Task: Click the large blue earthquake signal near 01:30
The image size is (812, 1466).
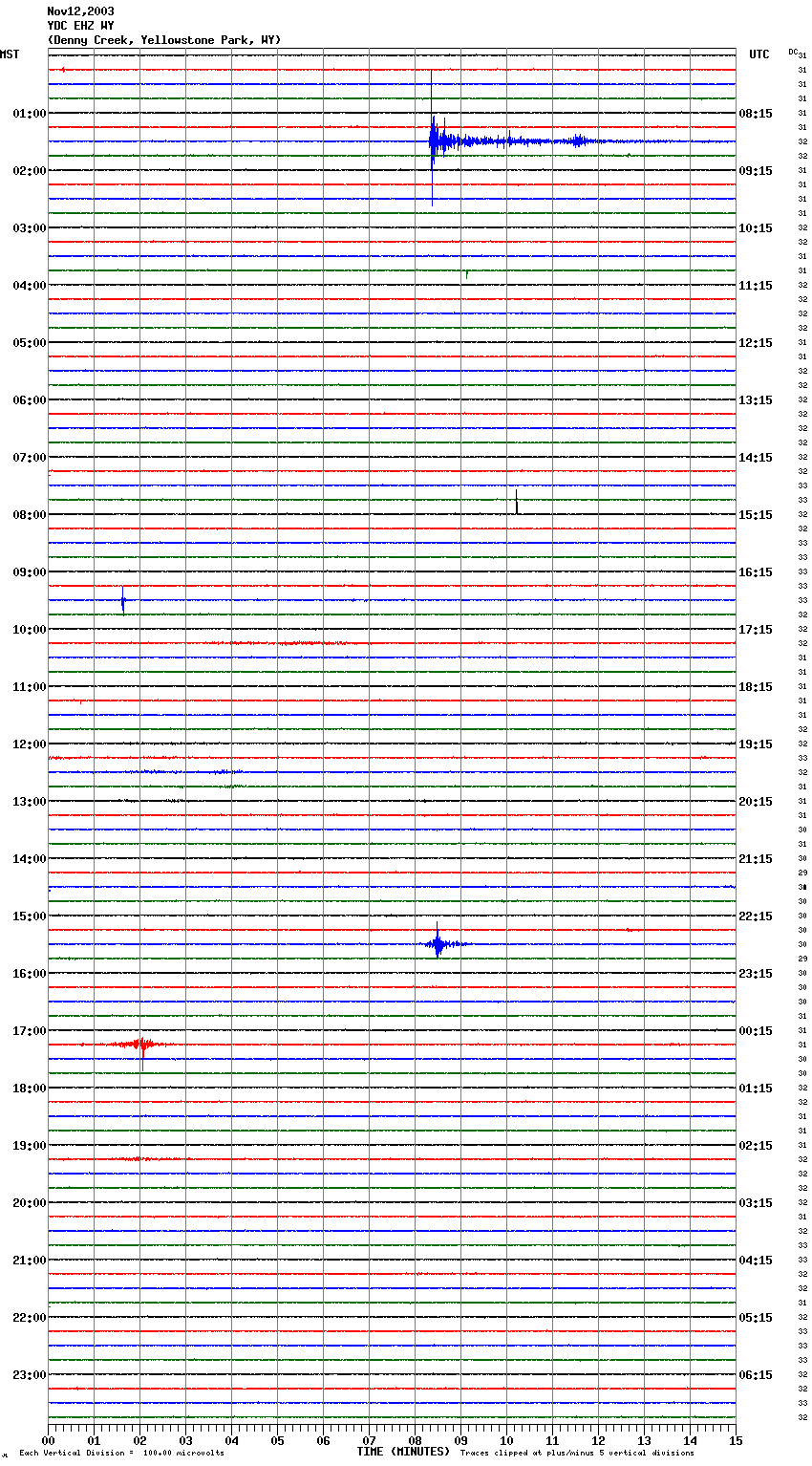Action: [435, 140]
